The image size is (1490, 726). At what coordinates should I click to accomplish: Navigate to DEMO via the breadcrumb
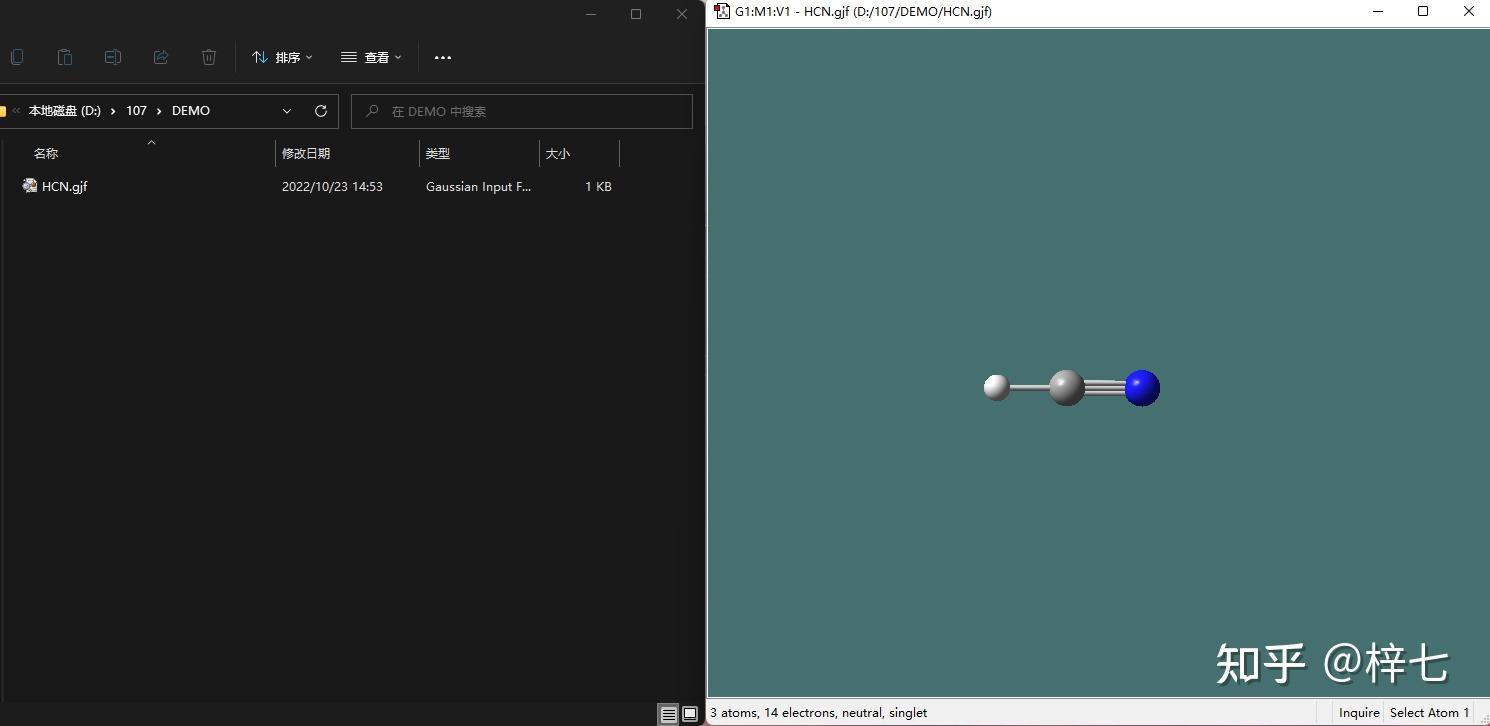[190, 111]
